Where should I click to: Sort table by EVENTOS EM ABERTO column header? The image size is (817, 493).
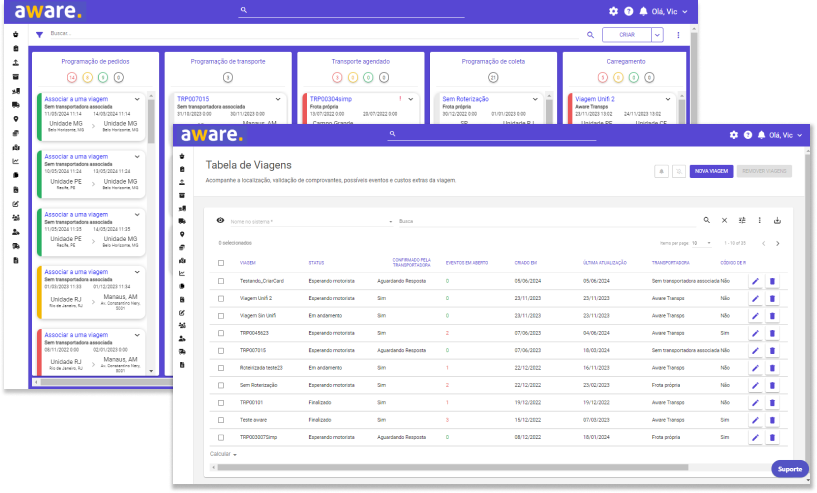click(467, 263)
